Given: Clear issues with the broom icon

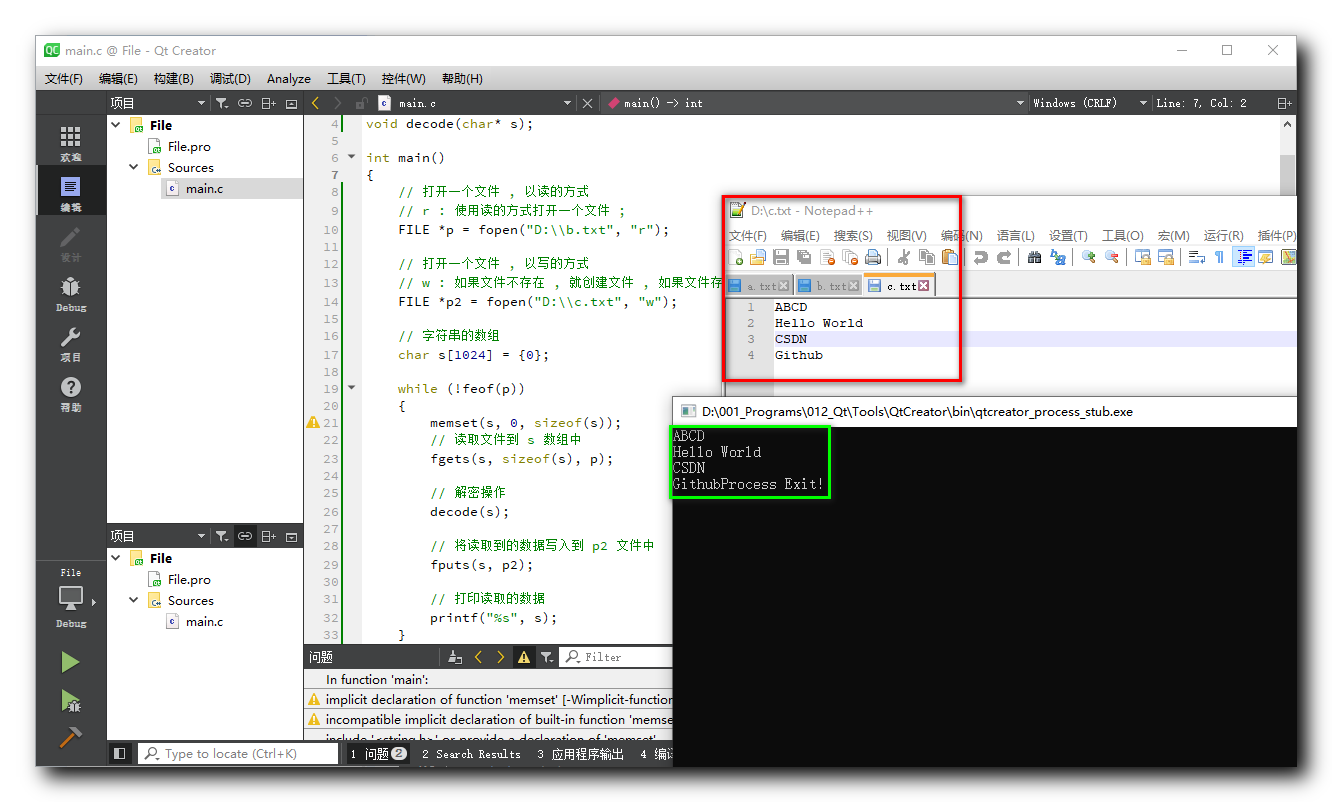Looking at the screenshot, I should (x=455, y=657).
